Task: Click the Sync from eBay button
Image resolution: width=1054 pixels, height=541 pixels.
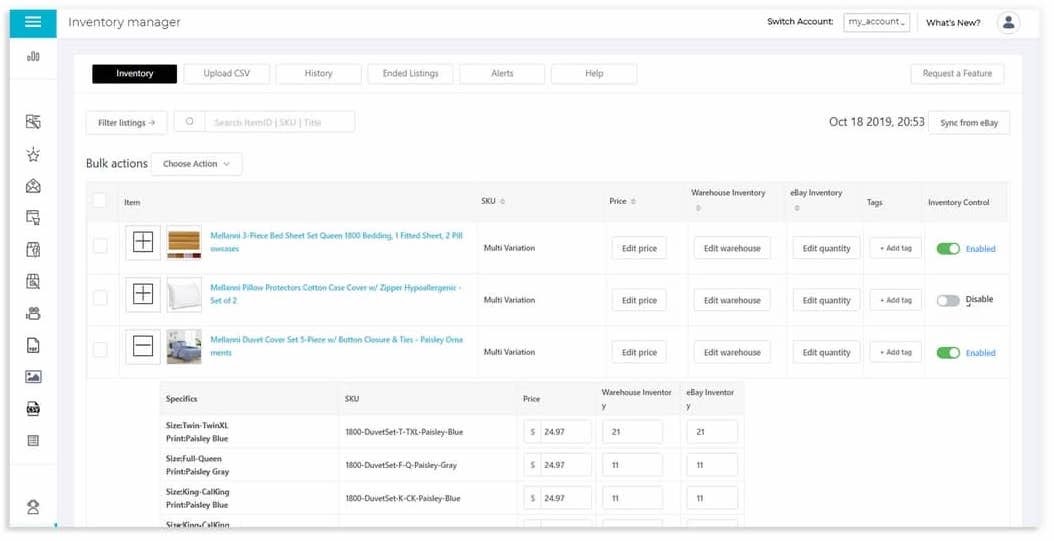Action: point(968,122)
